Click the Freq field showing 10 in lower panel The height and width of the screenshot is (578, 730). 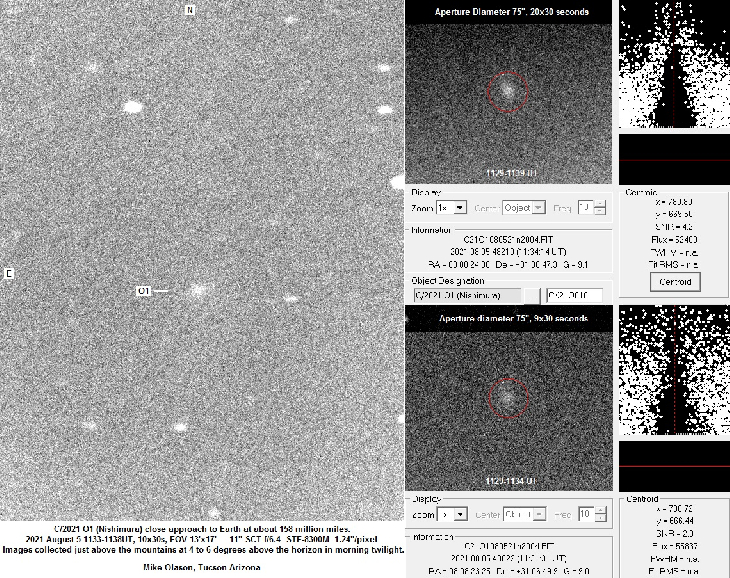pyautogui.click(x=586, y=513)
